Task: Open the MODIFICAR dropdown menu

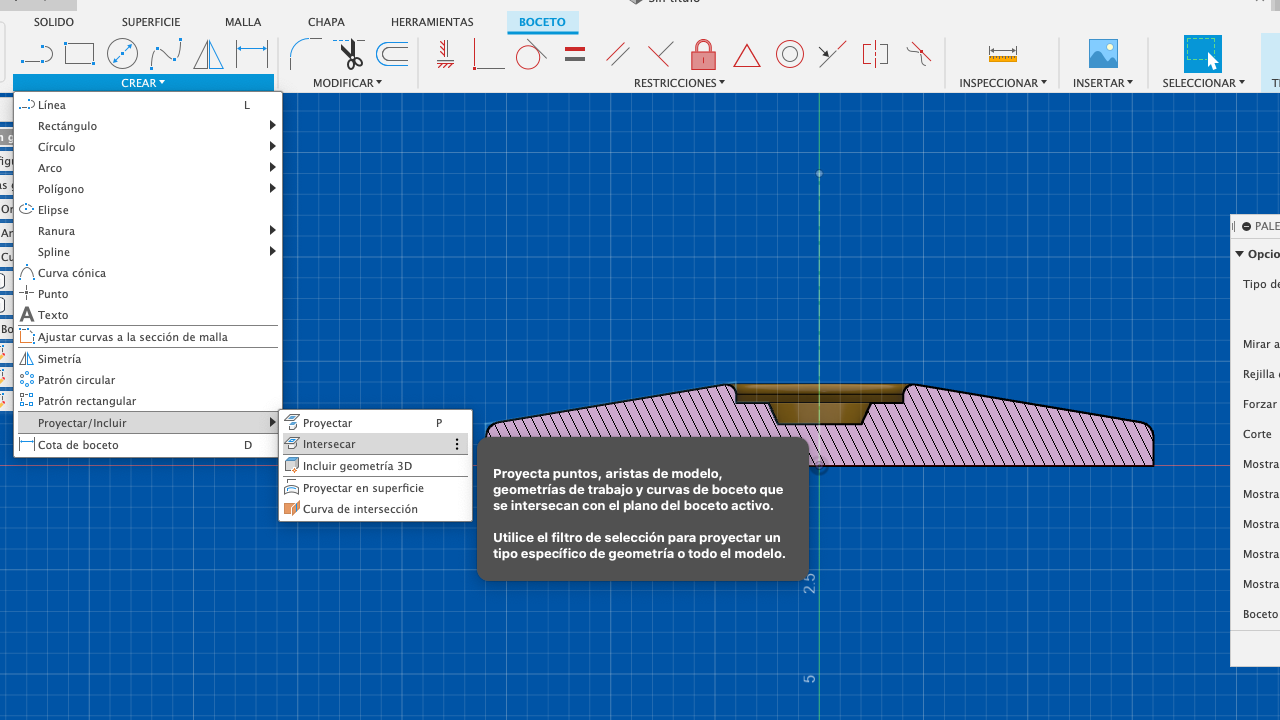Action: (x=347, y=83)
